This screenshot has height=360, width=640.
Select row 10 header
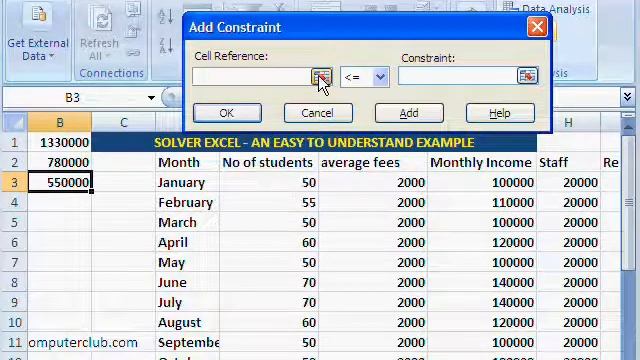click(x=15, y=322)
